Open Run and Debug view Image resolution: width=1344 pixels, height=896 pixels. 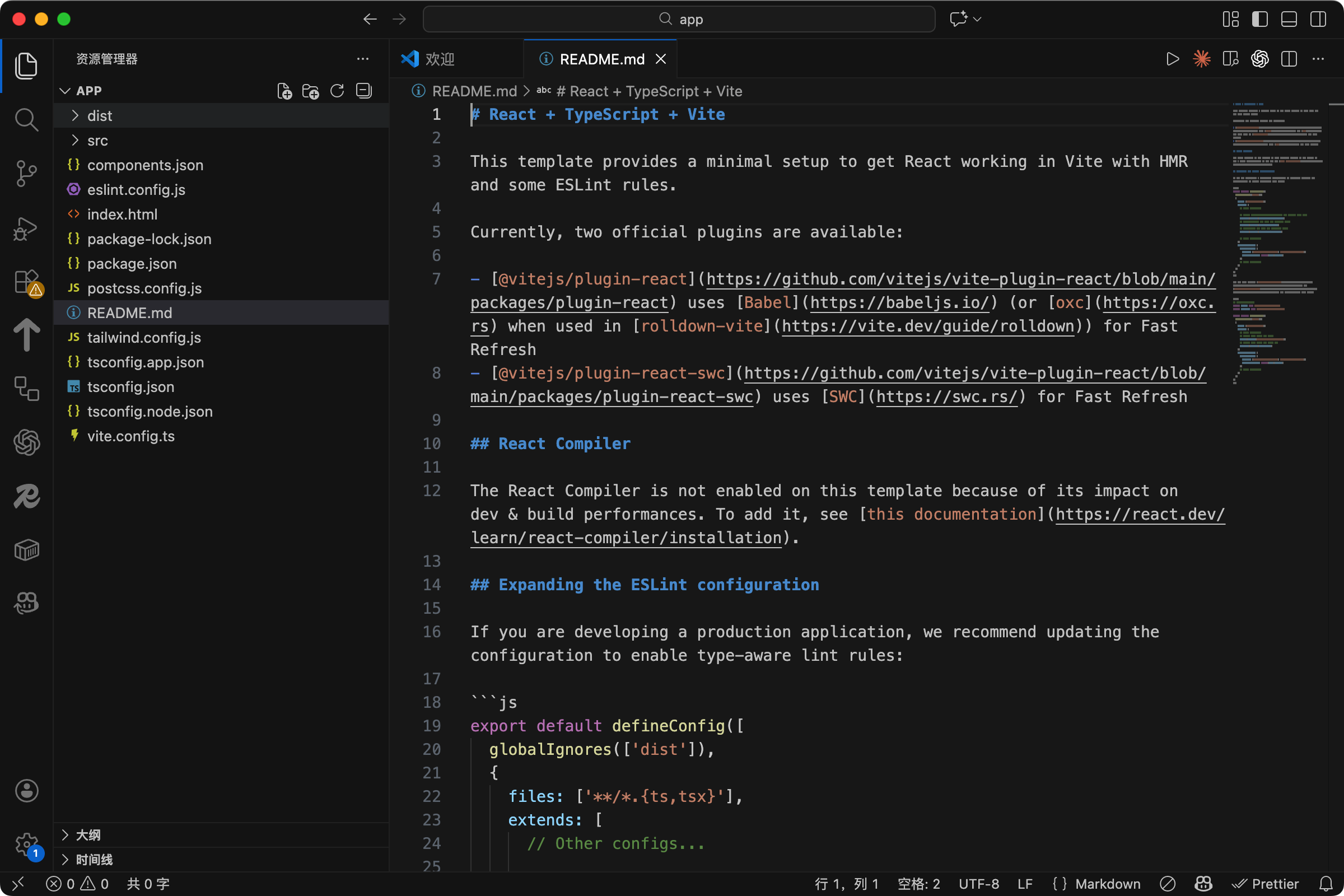pyautogui.click(x=26, y=228)
